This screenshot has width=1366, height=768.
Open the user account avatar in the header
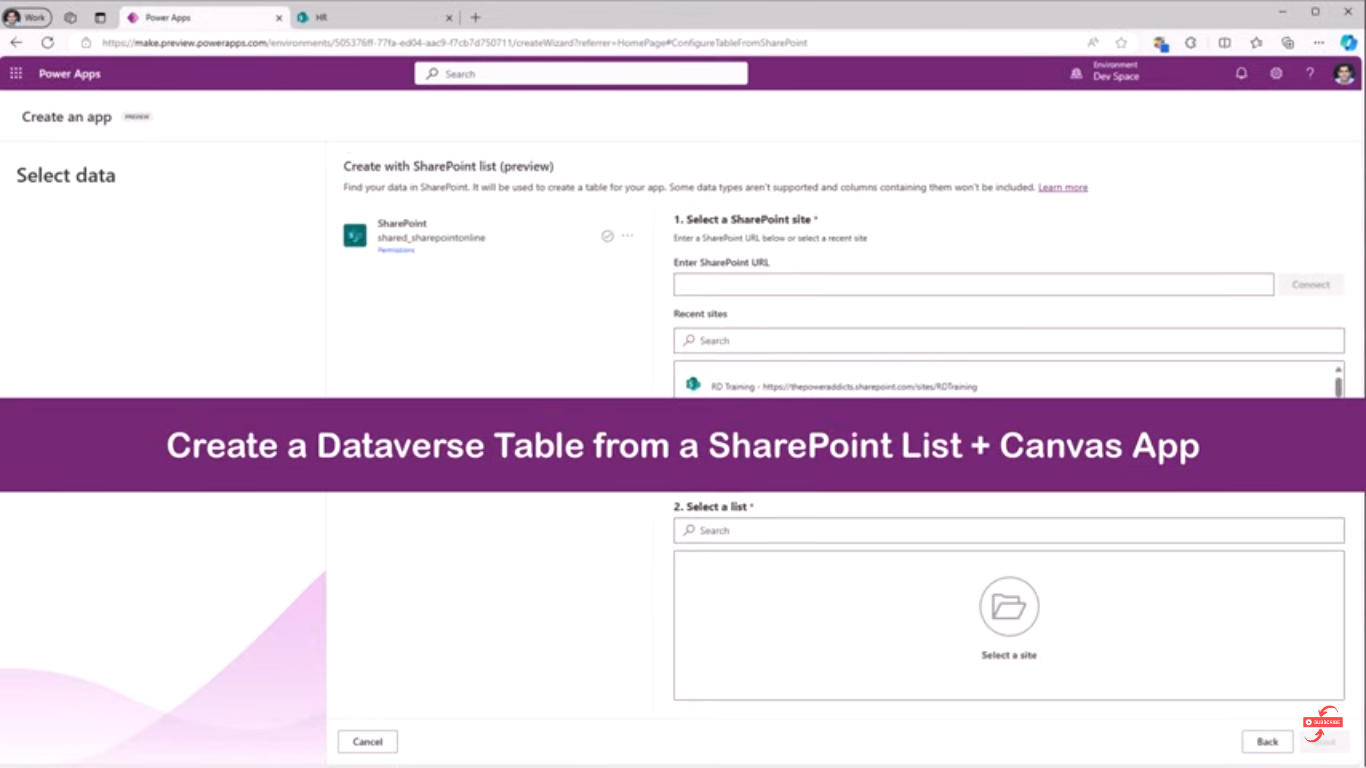click(1344, 74)
